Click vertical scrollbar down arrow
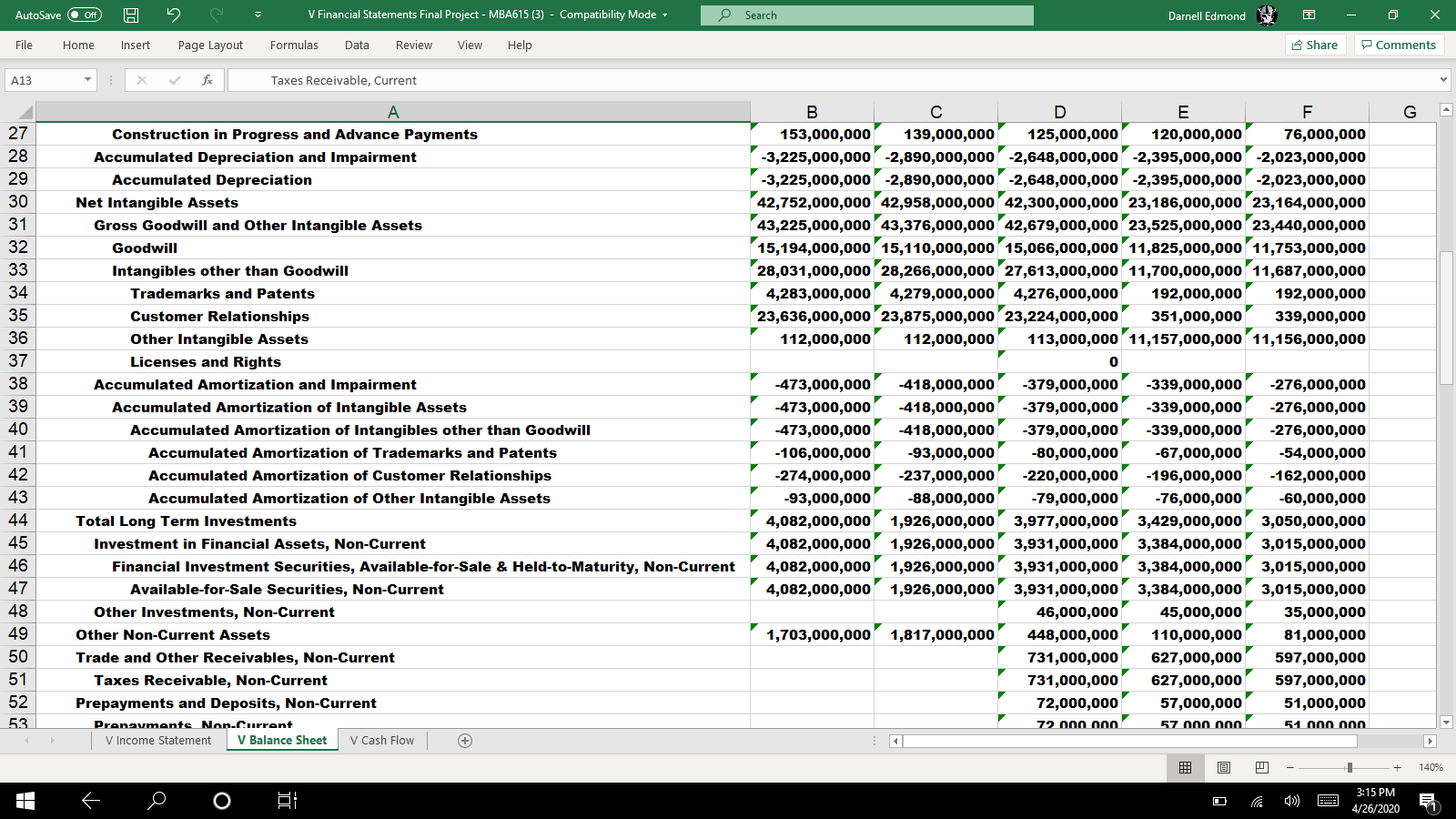Image resolution: width=1456 pixels, height=819 pixels. click(1446, 722)
